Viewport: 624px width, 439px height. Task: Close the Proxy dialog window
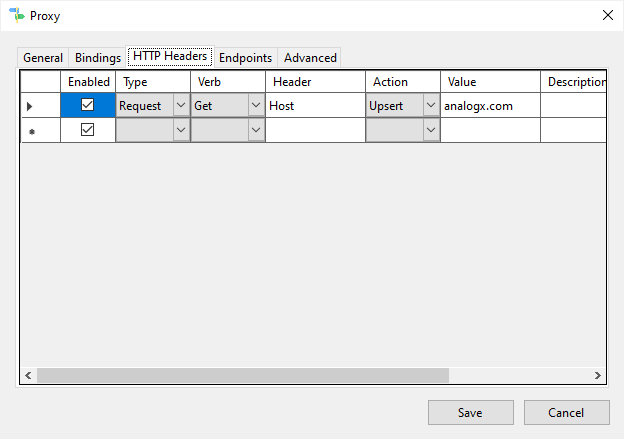608,15
